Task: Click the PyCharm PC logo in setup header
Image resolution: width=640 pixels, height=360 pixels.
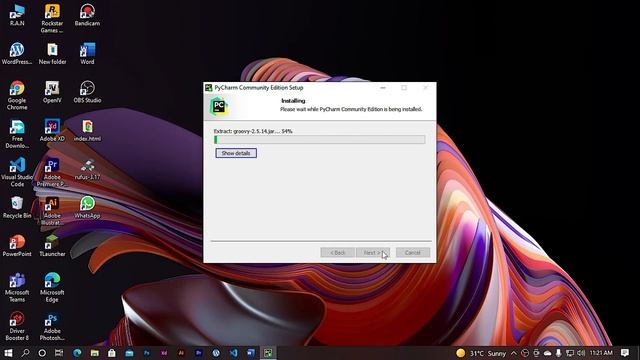Action: tap(219, 107)
